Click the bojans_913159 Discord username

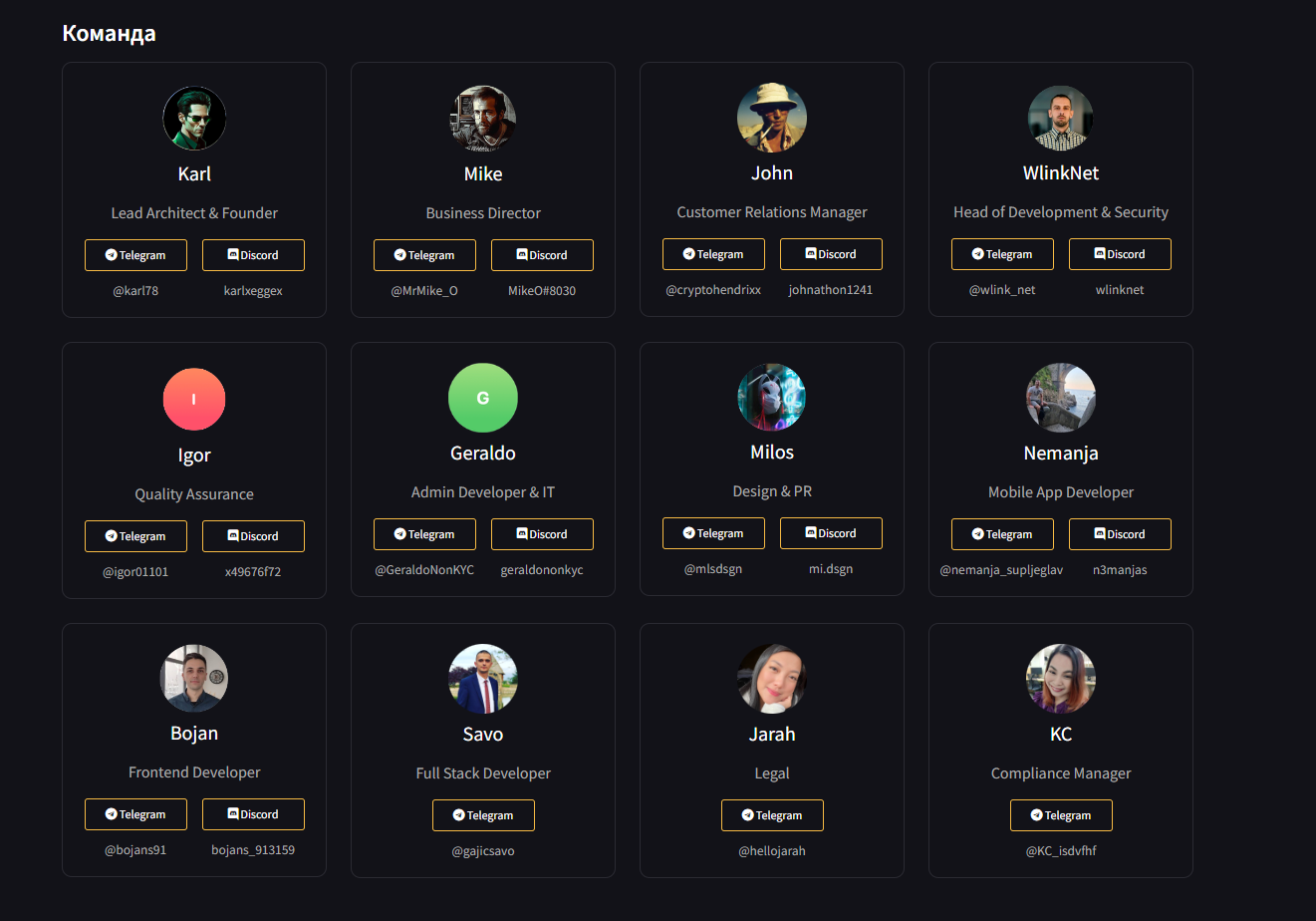(253, 850)
